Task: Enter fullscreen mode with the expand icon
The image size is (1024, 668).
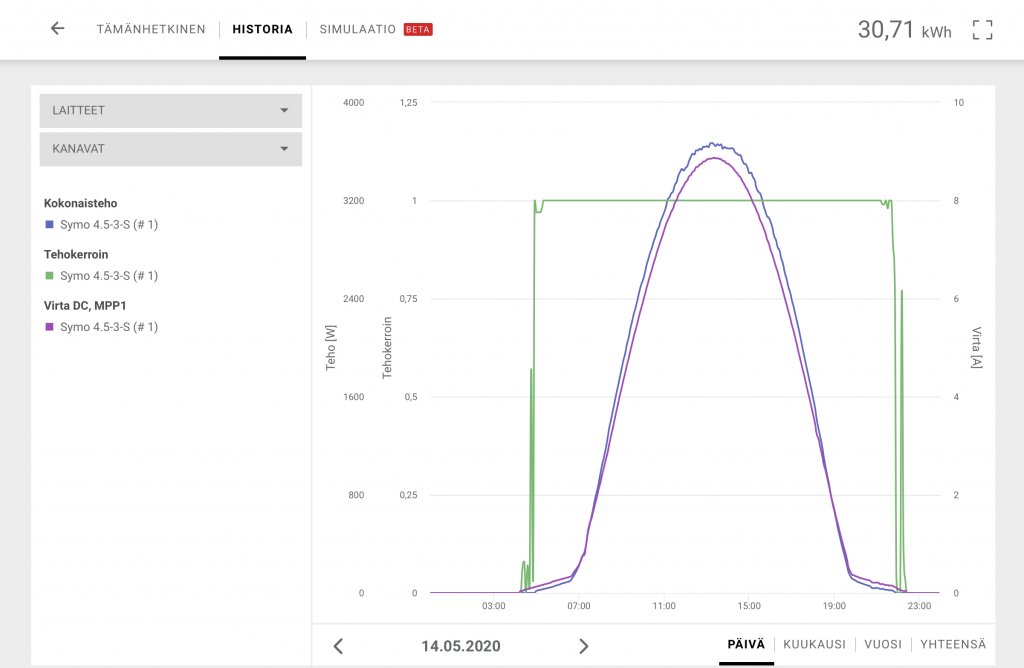Action: (982, 30)
